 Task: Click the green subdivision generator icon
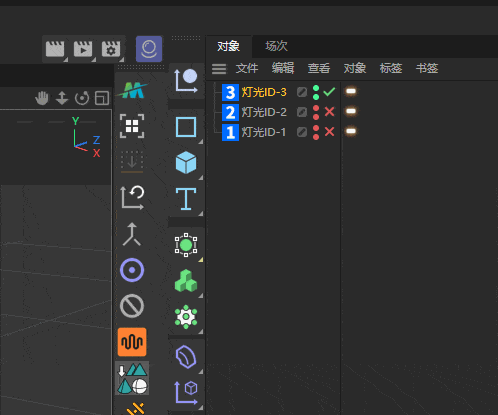click(x=186, y=245)
